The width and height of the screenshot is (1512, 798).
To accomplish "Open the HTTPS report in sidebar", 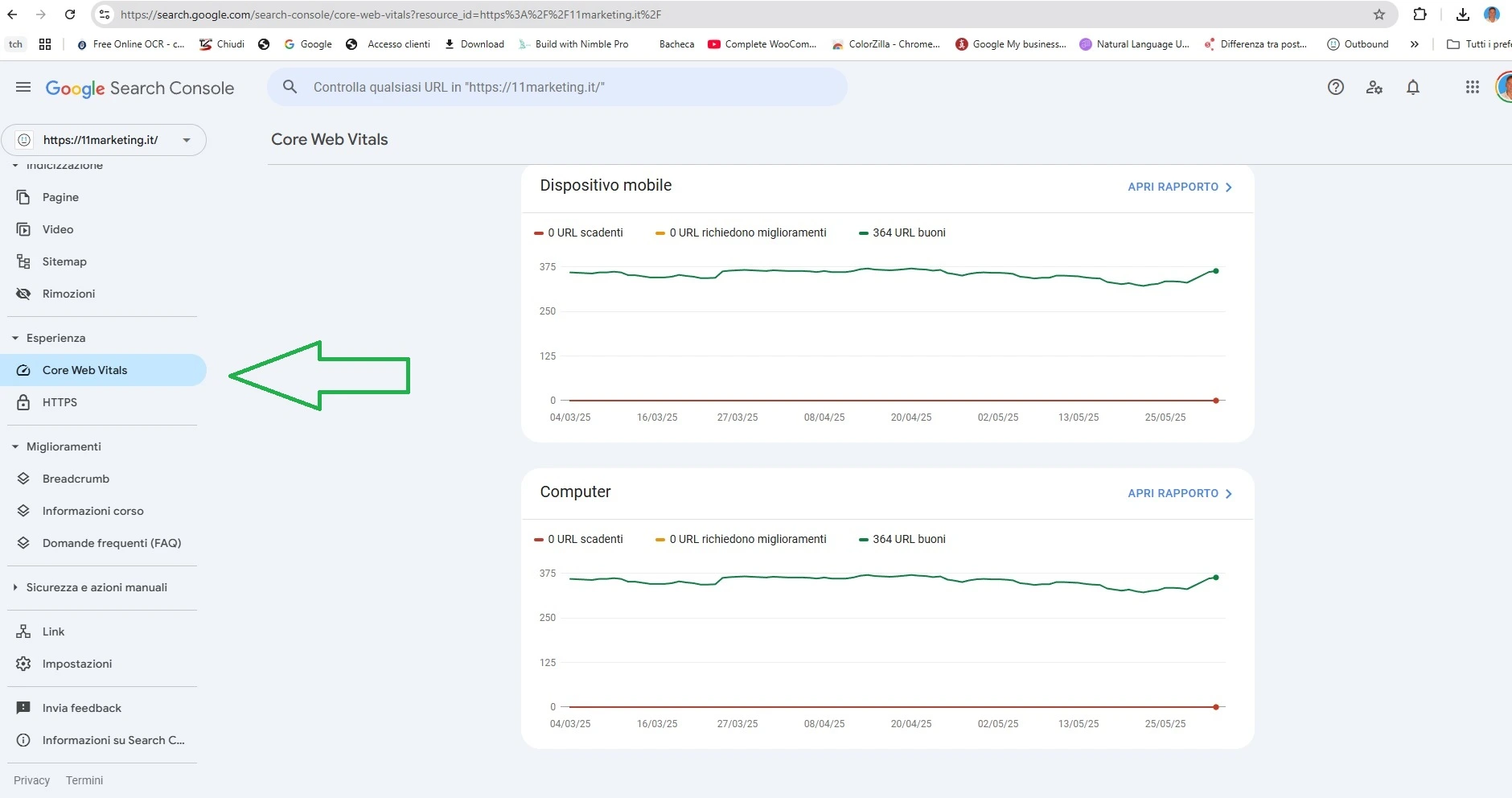I will tap(60, 402).
